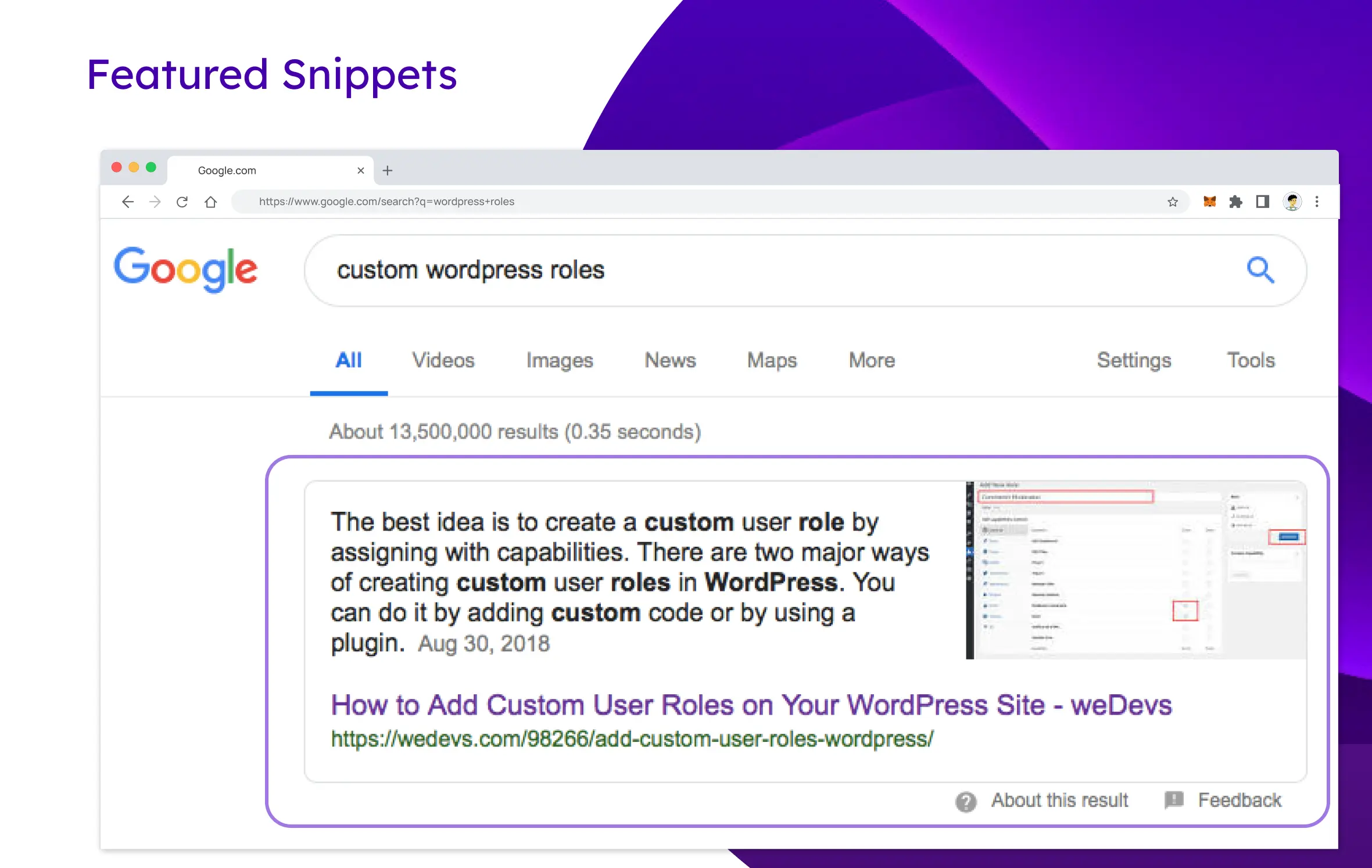Screen dimensions: 1372x868
Task: Click the featured snippet paragraph text
Action: (630, 583)
